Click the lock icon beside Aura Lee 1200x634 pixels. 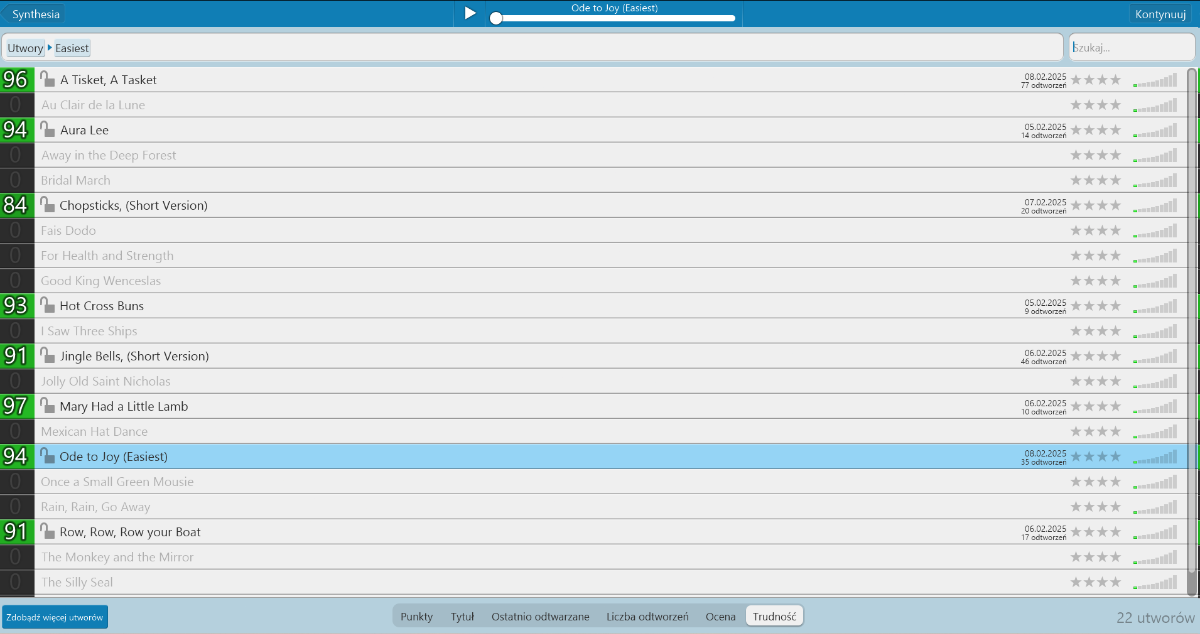tap(47, 130)
